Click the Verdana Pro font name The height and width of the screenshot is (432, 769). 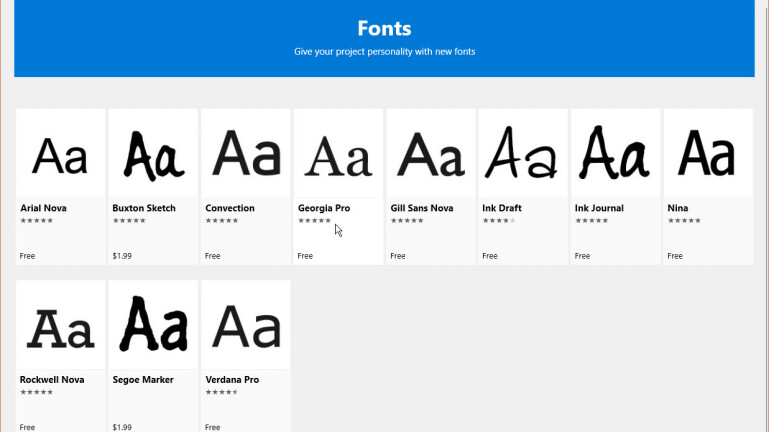click(x=232, y=380)
